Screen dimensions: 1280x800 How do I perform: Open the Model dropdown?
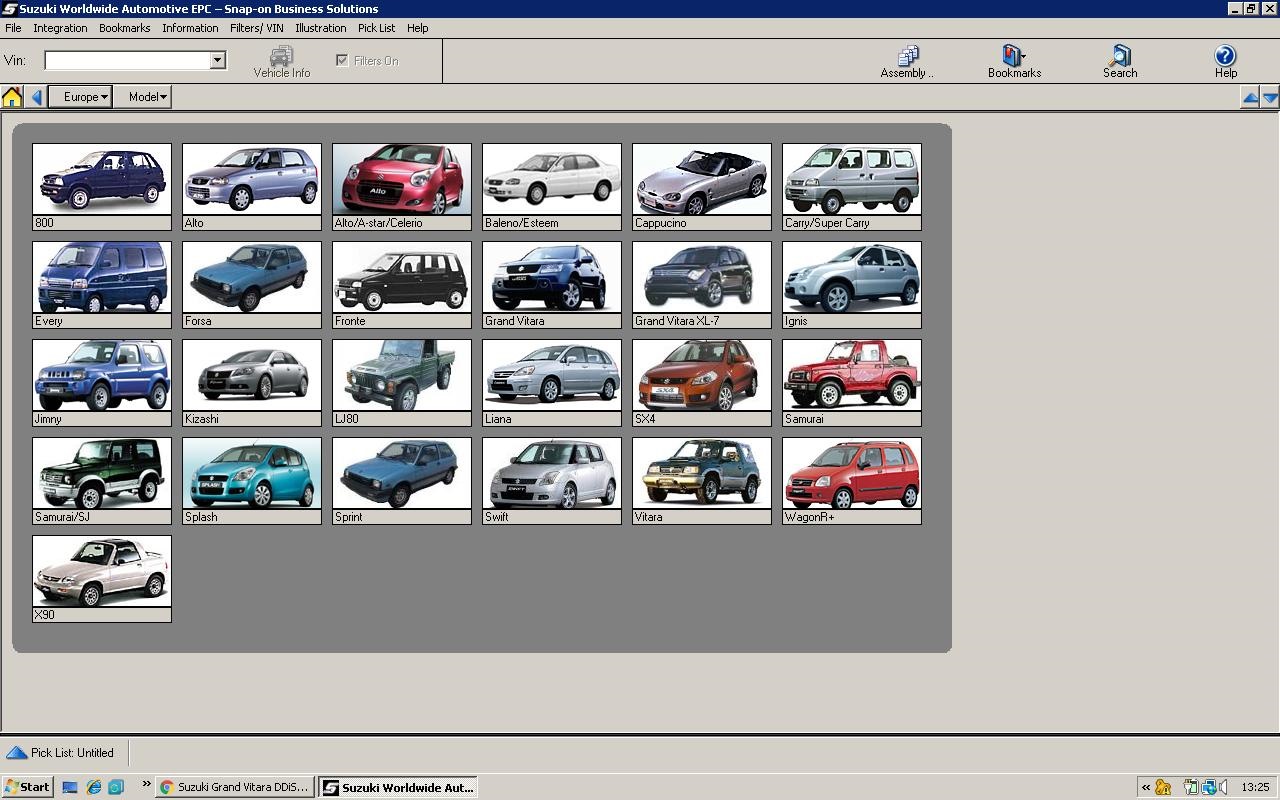coord(142,97)
